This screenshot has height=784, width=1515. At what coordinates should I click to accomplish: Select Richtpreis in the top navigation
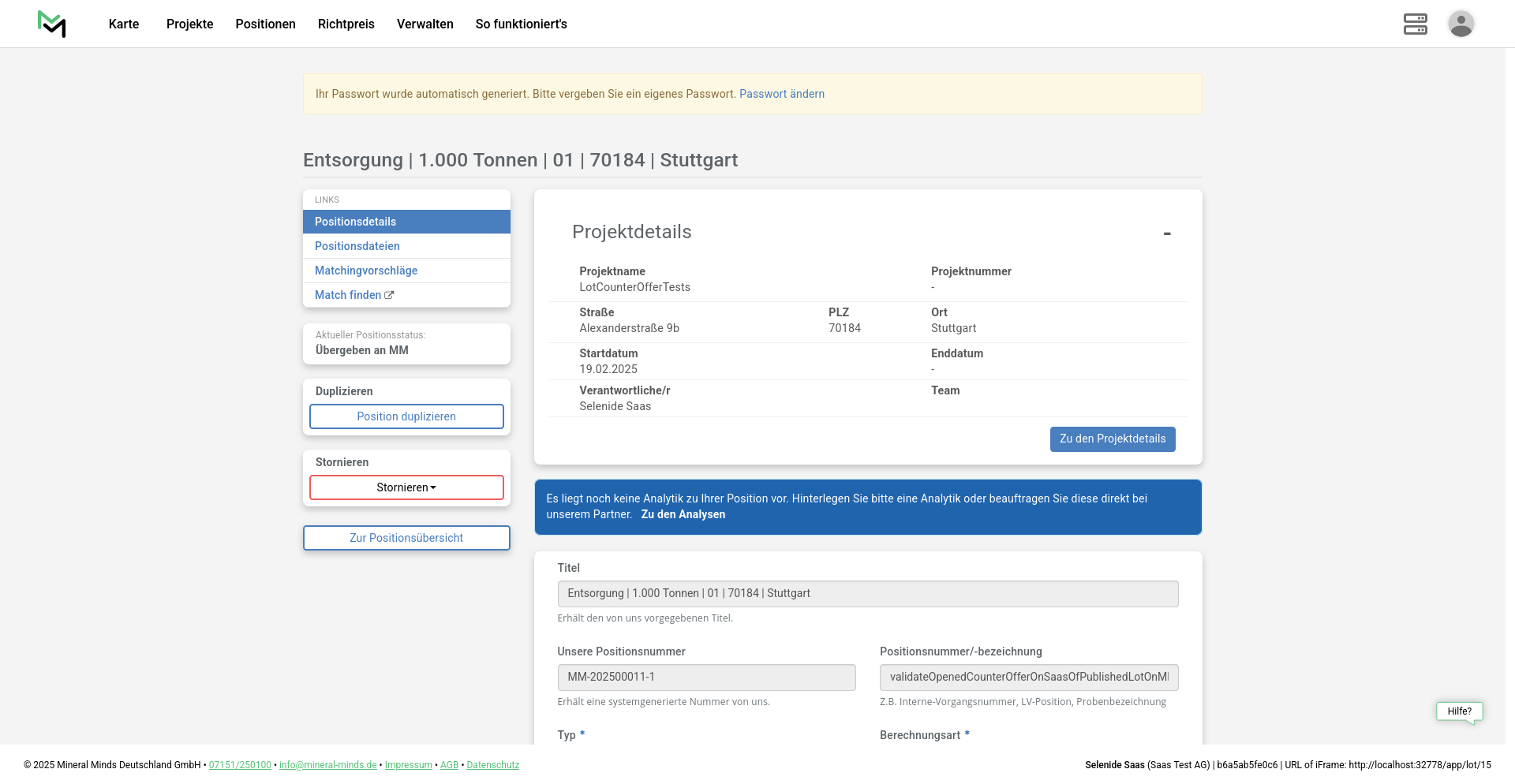click(346, 24)
